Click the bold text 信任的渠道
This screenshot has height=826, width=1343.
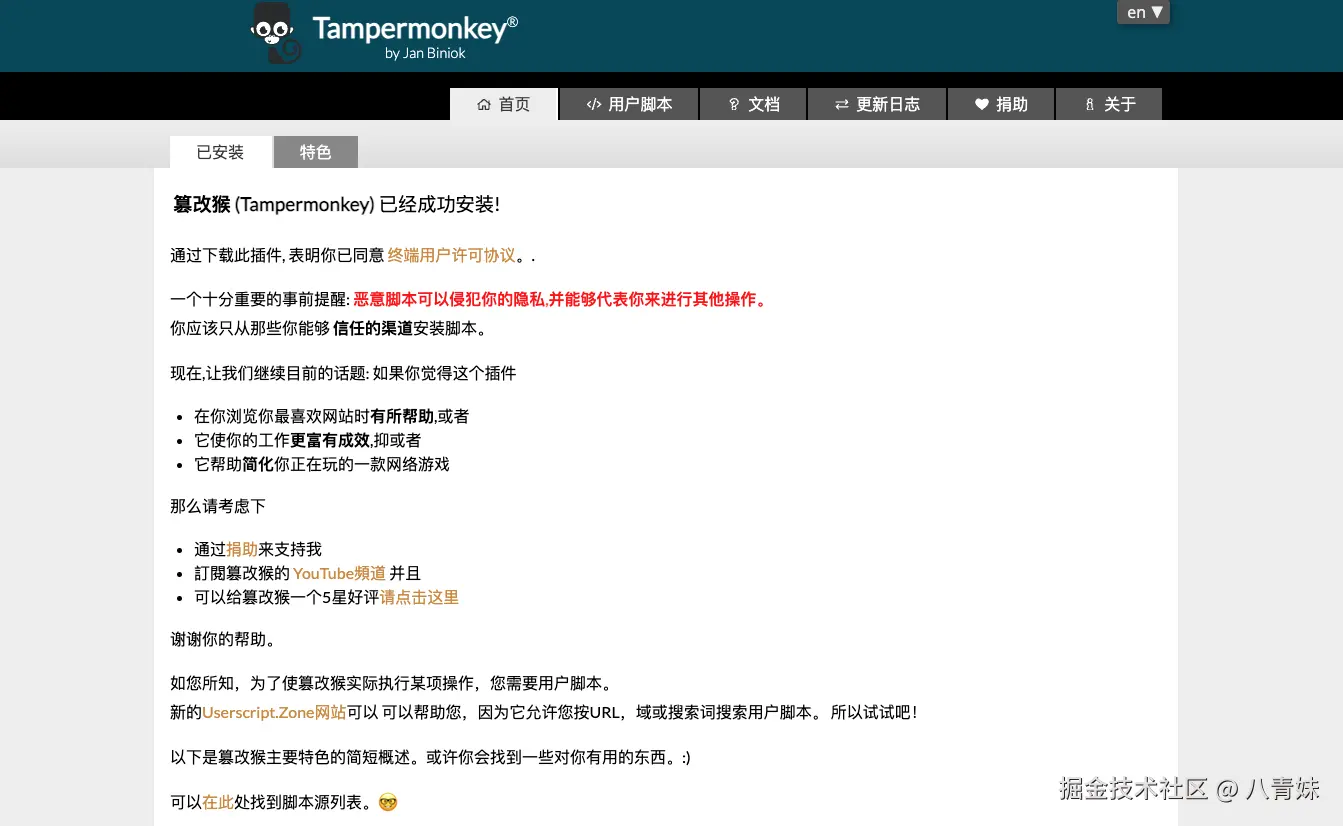(x=373, y=327)
